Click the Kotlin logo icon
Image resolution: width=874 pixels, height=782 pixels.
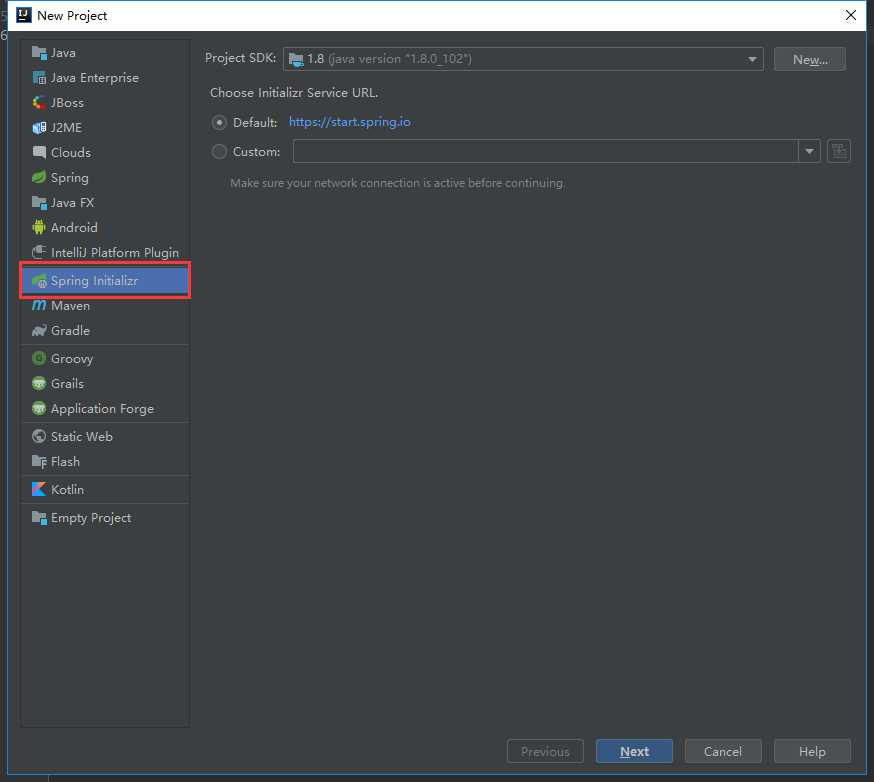coord(39,489)
